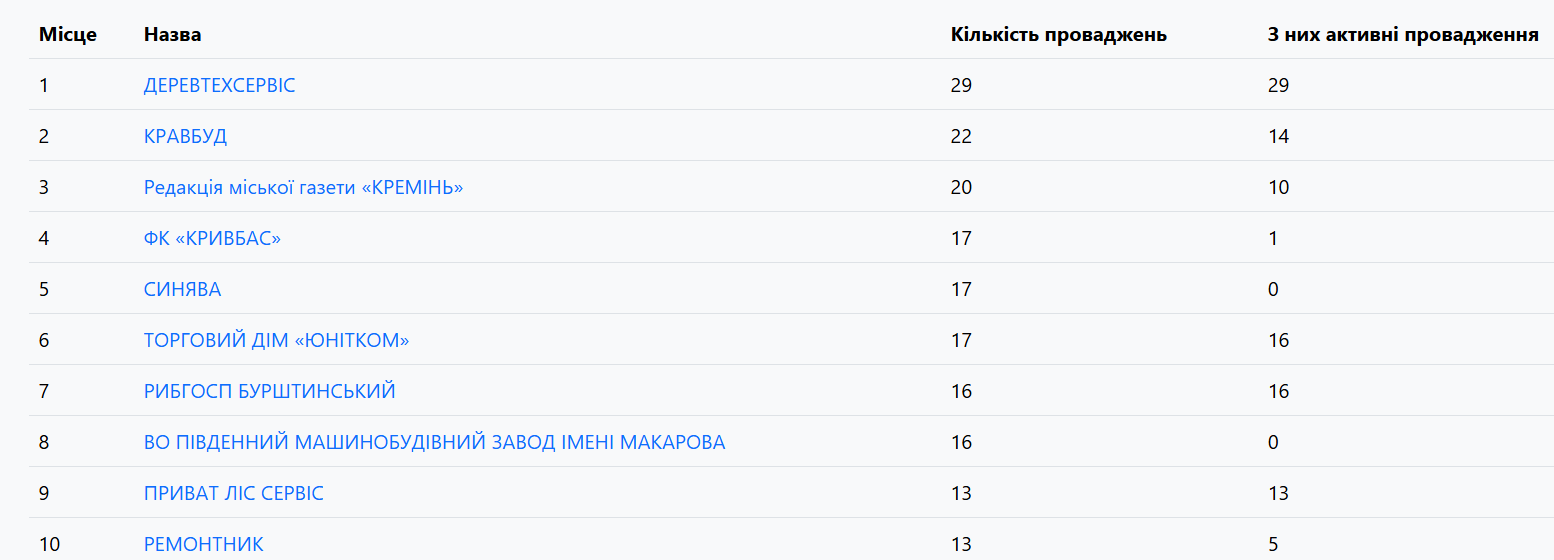The height and width of the screenshot is (560, 1554).
Task: Click the З них активні провадження header
Action: click(1402, 35)
